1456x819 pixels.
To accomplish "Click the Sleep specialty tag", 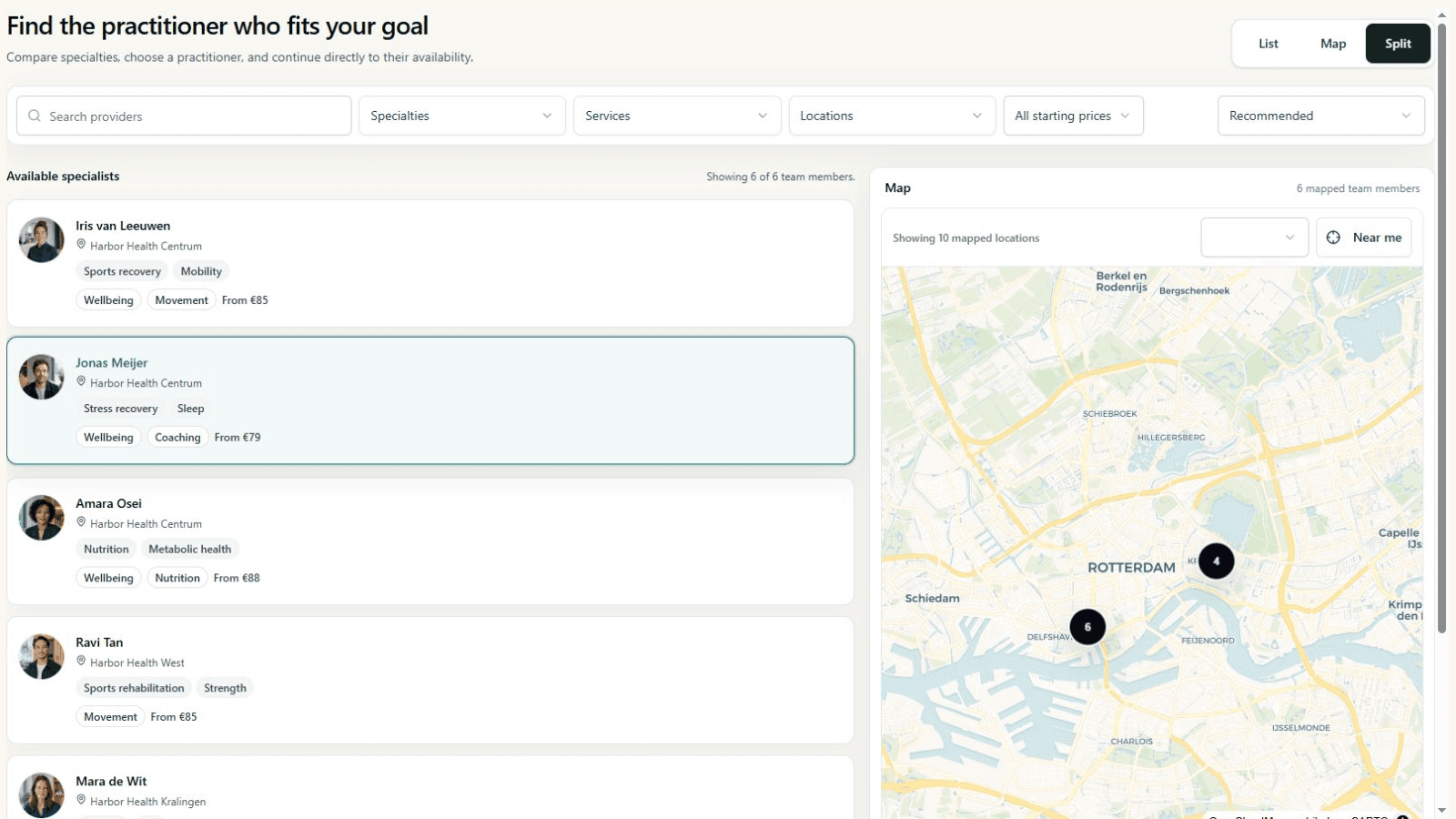I will coord(190,409).
